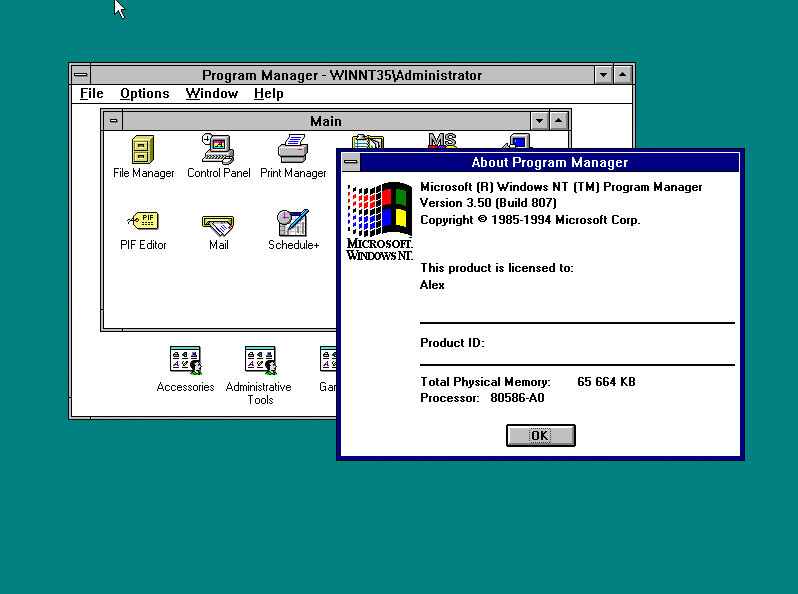Minimize the Program Manager window with its down arrow

[604, 75]
